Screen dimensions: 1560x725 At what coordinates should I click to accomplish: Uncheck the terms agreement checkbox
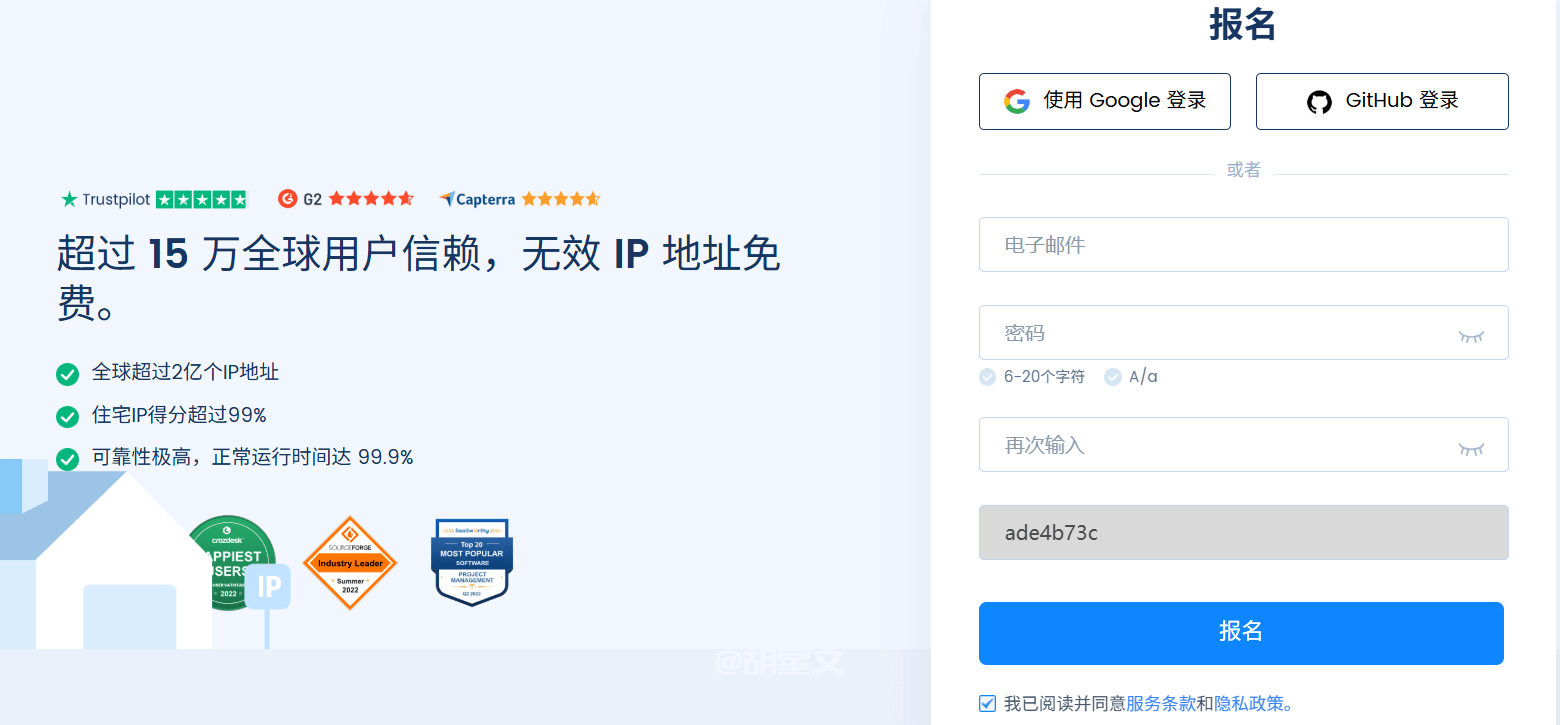click(988, 703)
